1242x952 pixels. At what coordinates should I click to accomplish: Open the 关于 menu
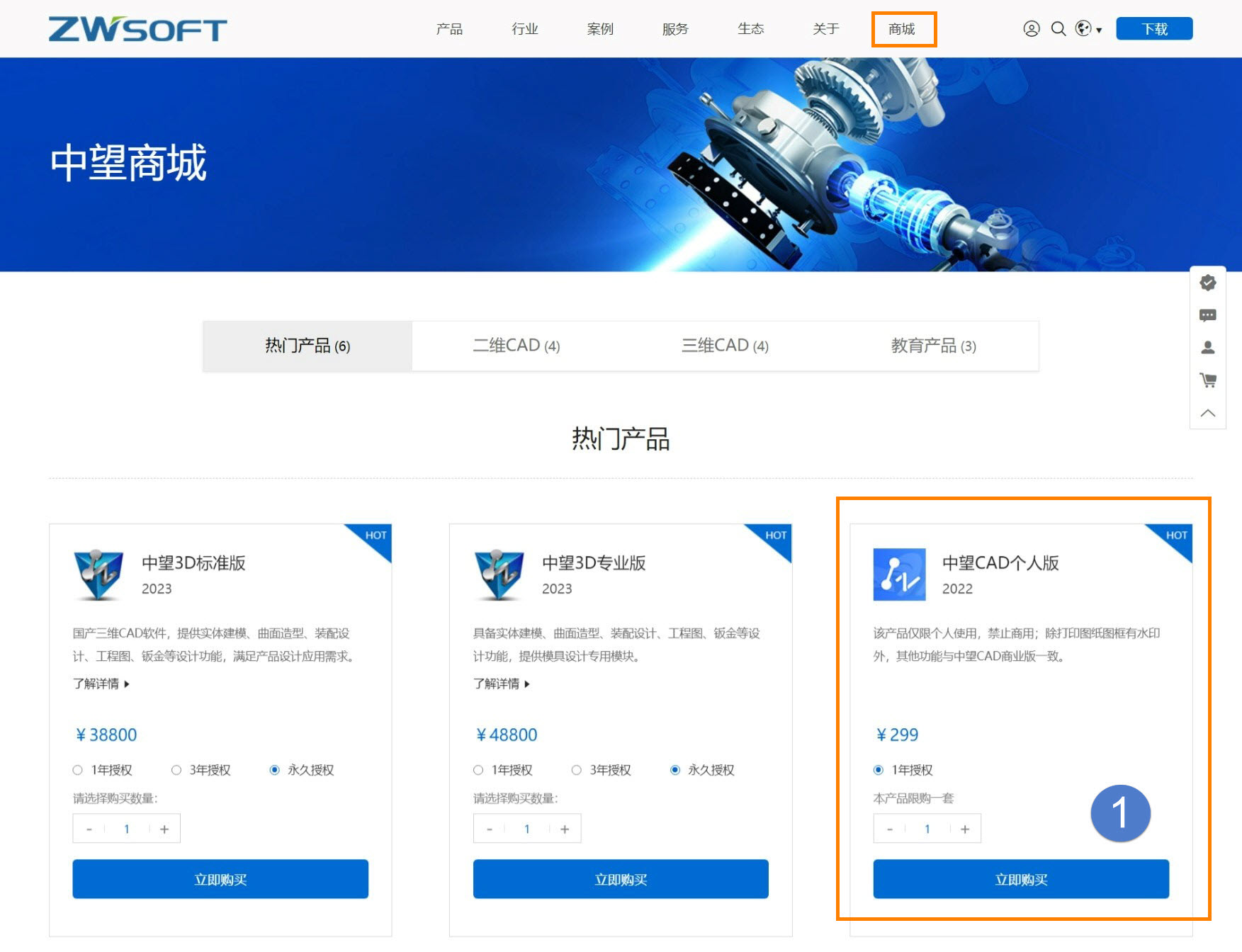pos(826,29)
